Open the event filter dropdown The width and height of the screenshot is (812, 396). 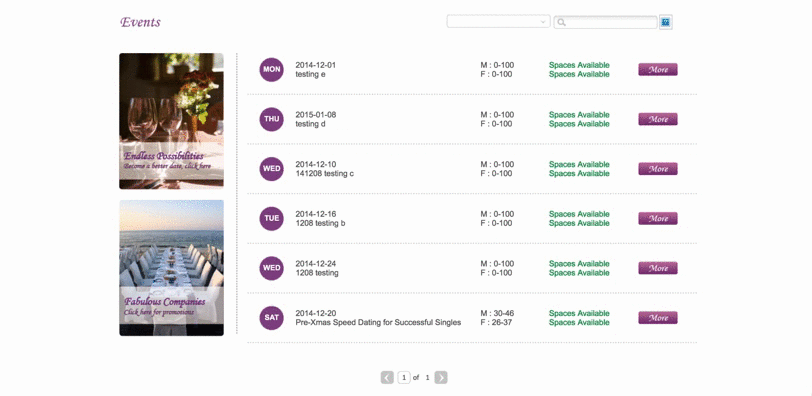click(x=498, y=21)
